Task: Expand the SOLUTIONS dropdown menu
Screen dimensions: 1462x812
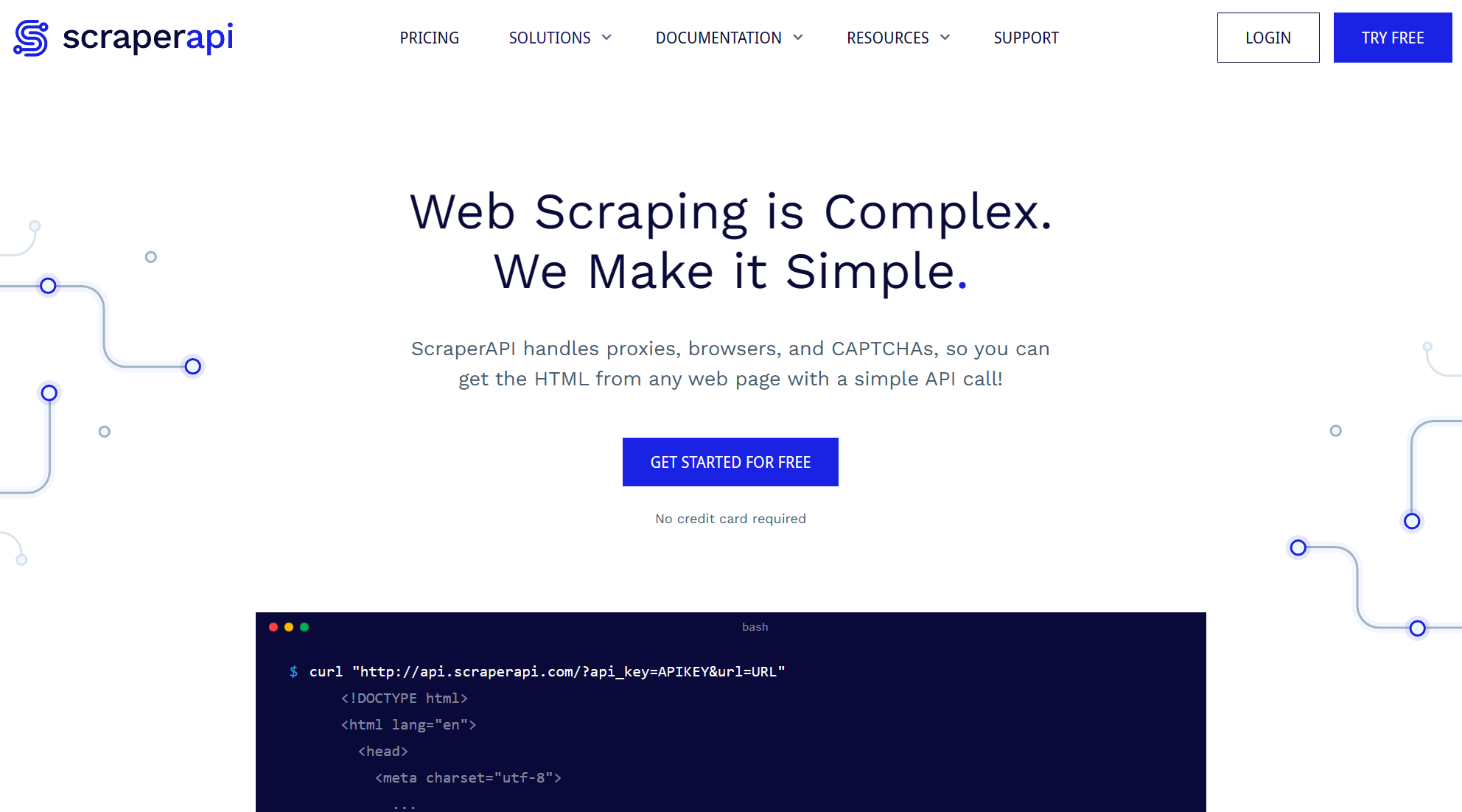Action: (x=558, y=38)
